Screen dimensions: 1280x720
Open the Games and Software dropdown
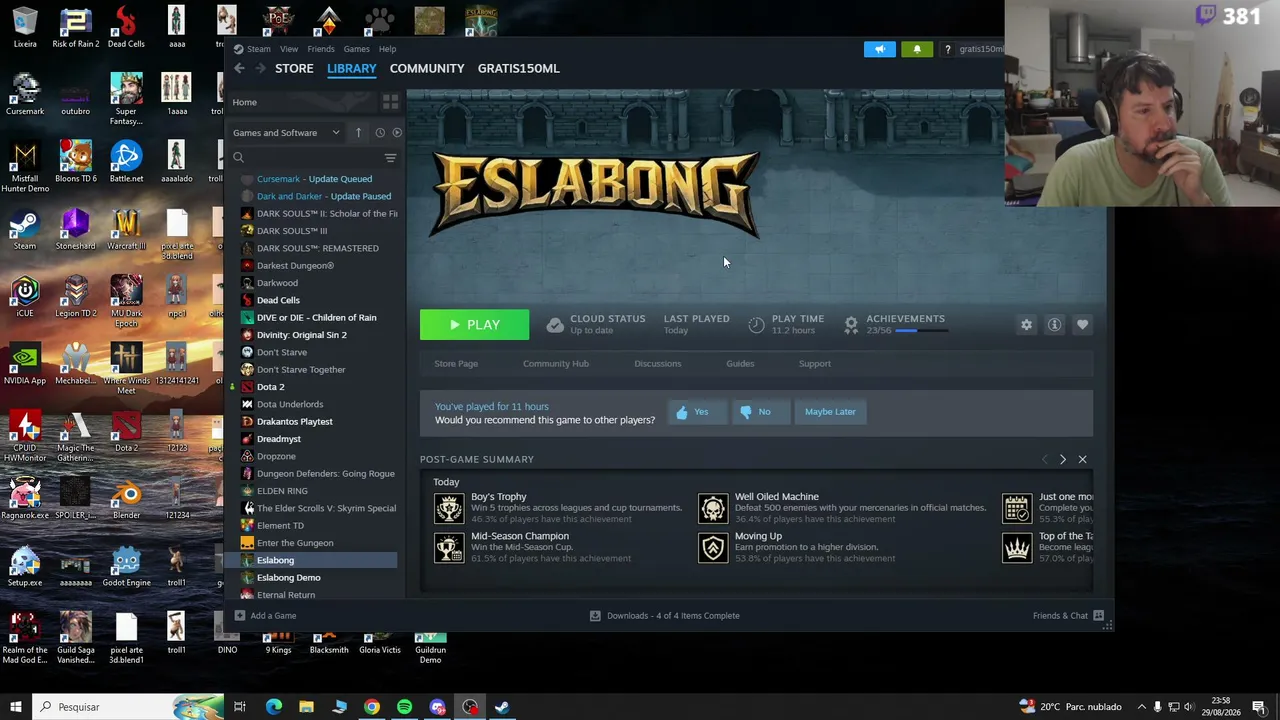tap(286, 133)
